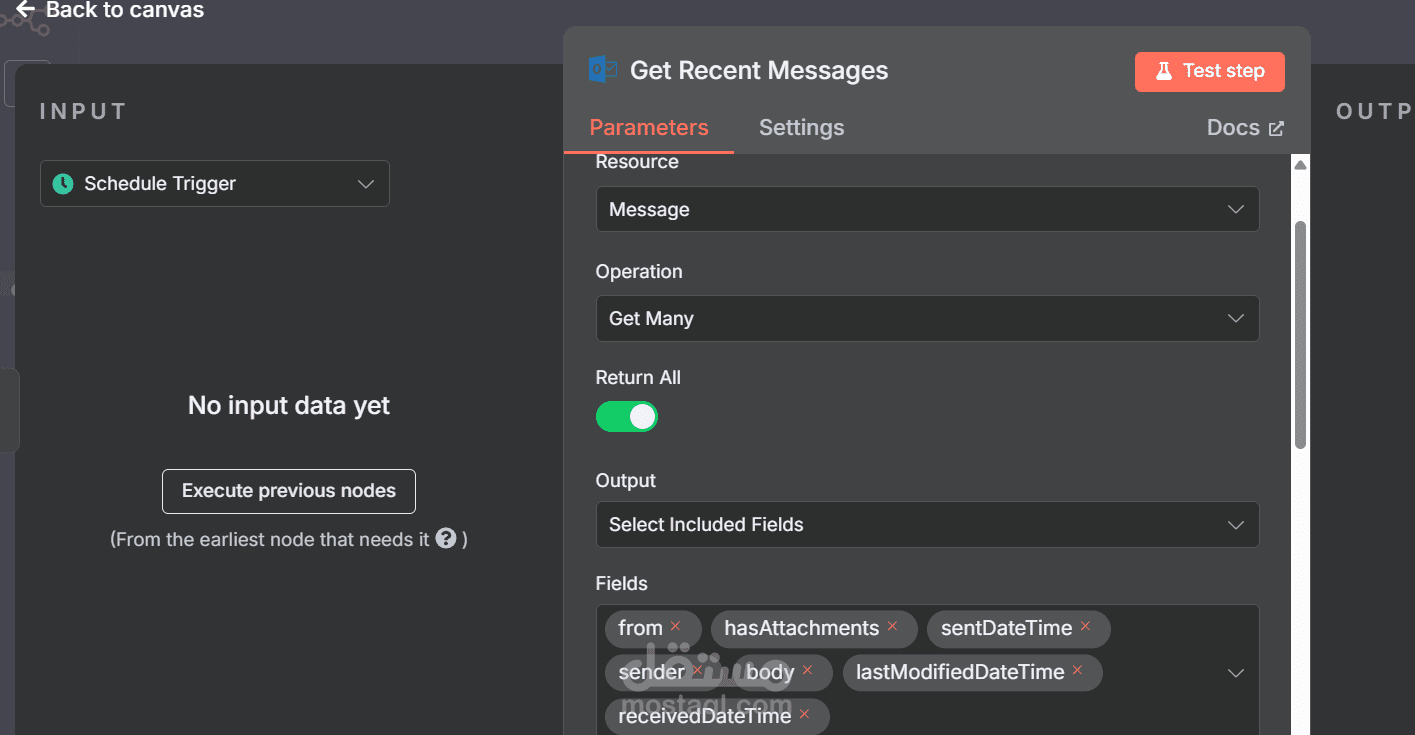Expand the Schedule Trigger input selector
Viewport: 1415px width, 735px height.
(215, 184)
